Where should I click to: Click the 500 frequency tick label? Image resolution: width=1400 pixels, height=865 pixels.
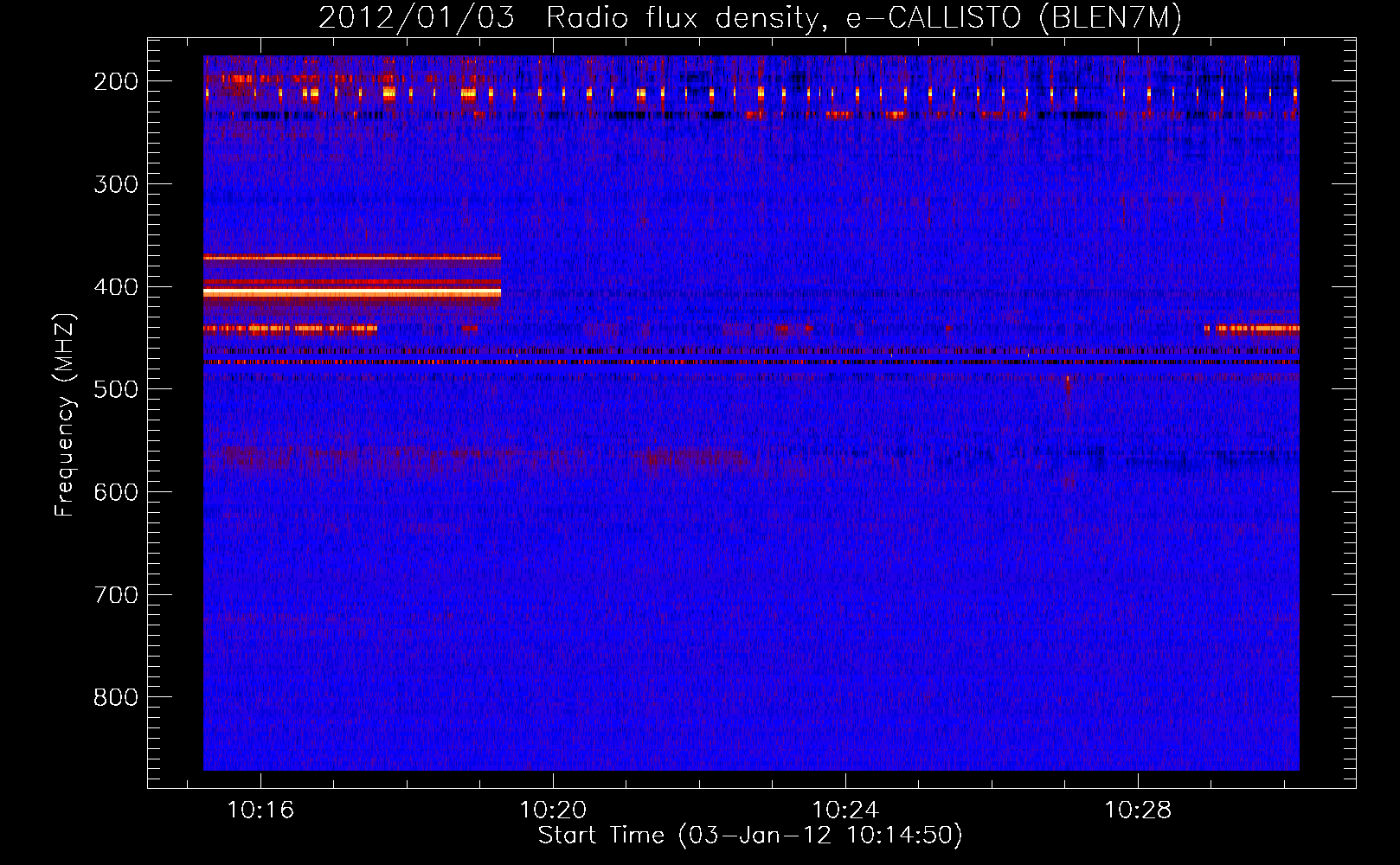[x=116, y=389]
